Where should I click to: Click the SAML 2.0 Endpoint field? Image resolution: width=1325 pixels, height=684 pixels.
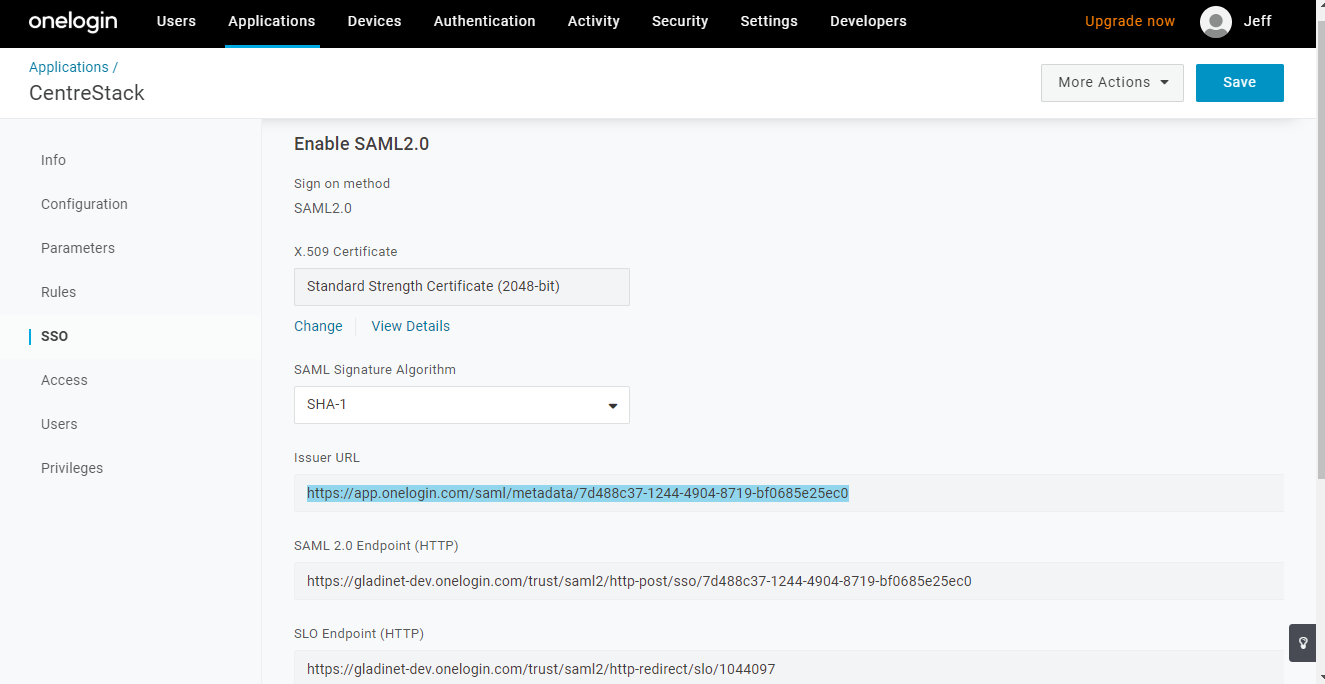tap(789, 581)
